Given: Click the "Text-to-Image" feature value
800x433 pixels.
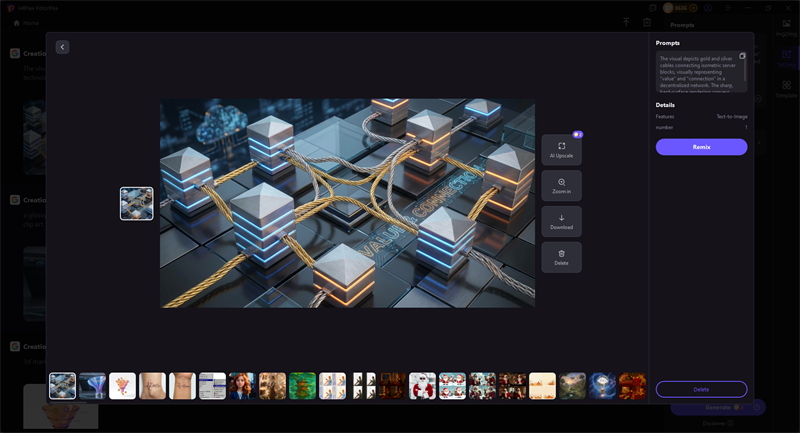Looking at the screenshot, I should pos(732,117).
